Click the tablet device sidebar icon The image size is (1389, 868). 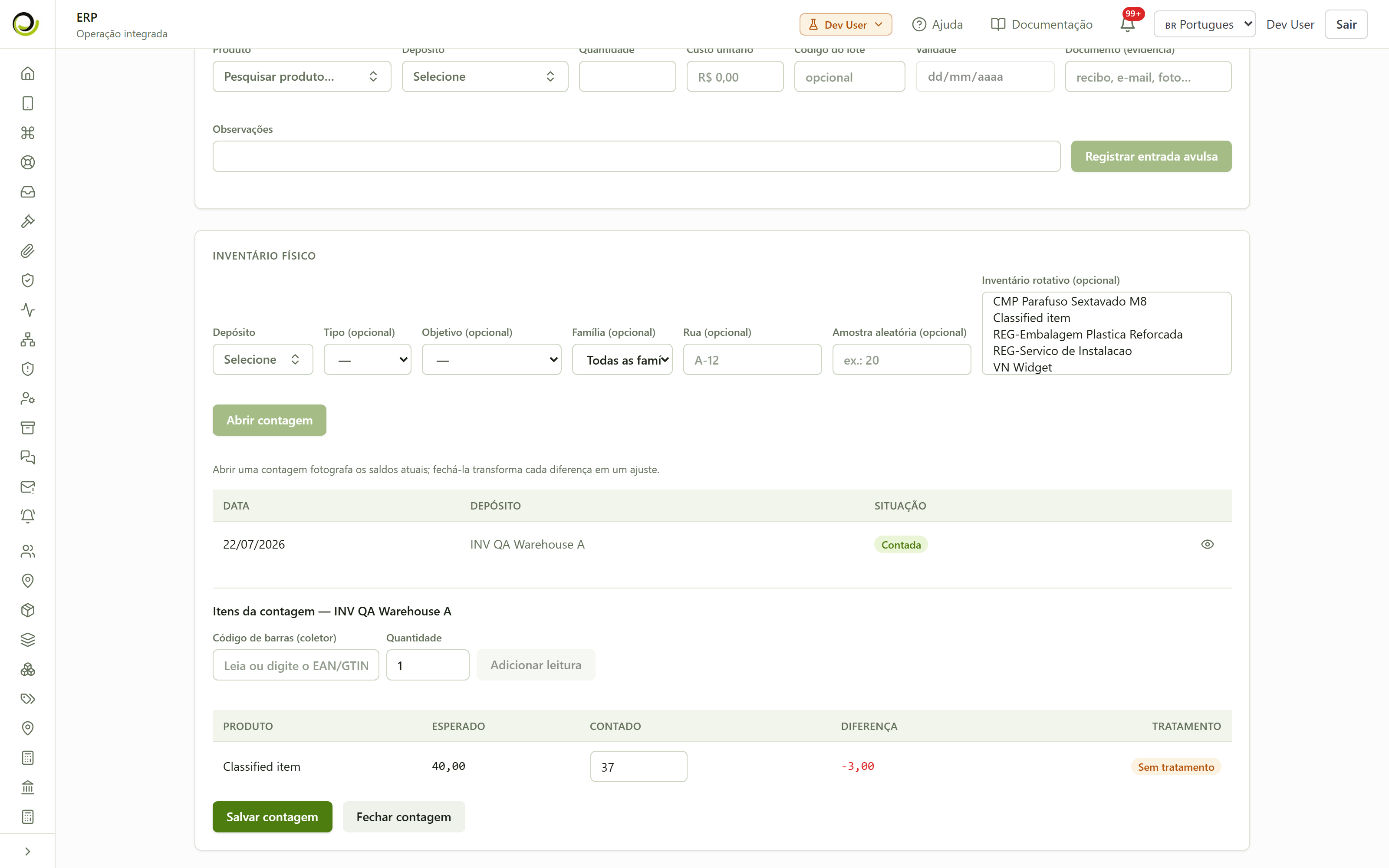tap(27, 103)
